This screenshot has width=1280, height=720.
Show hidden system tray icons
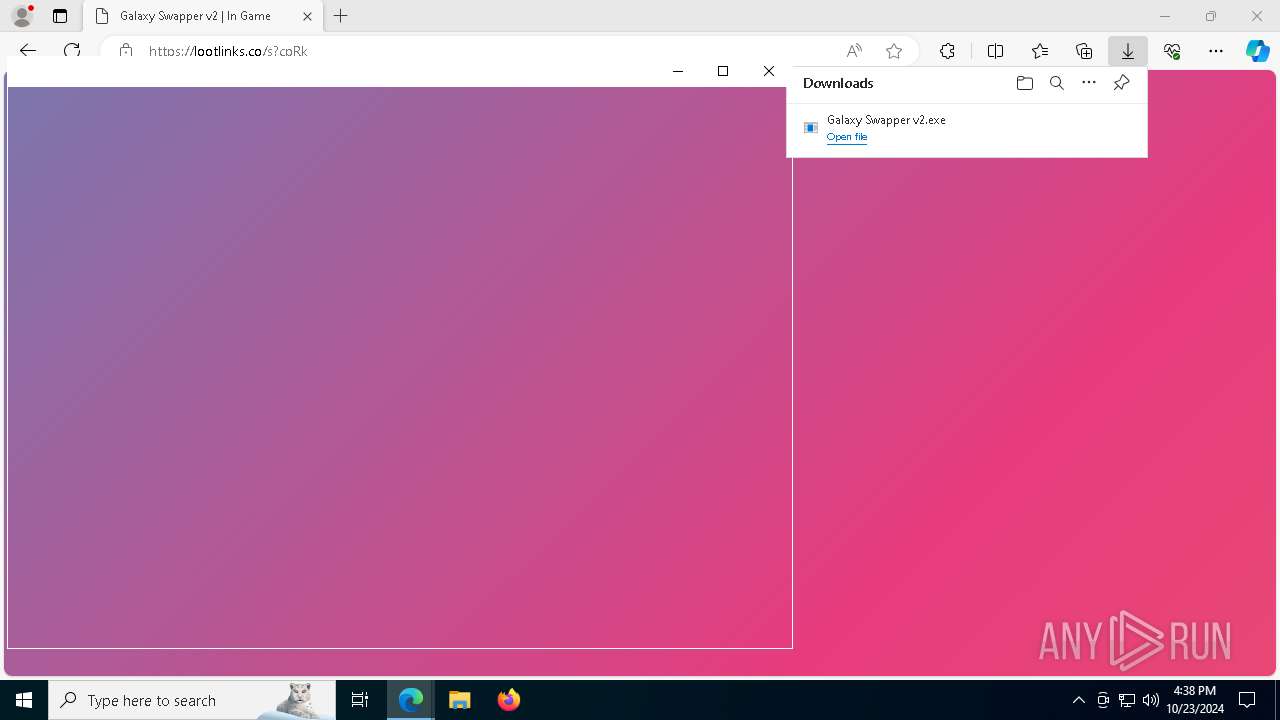pos(1079,700)
